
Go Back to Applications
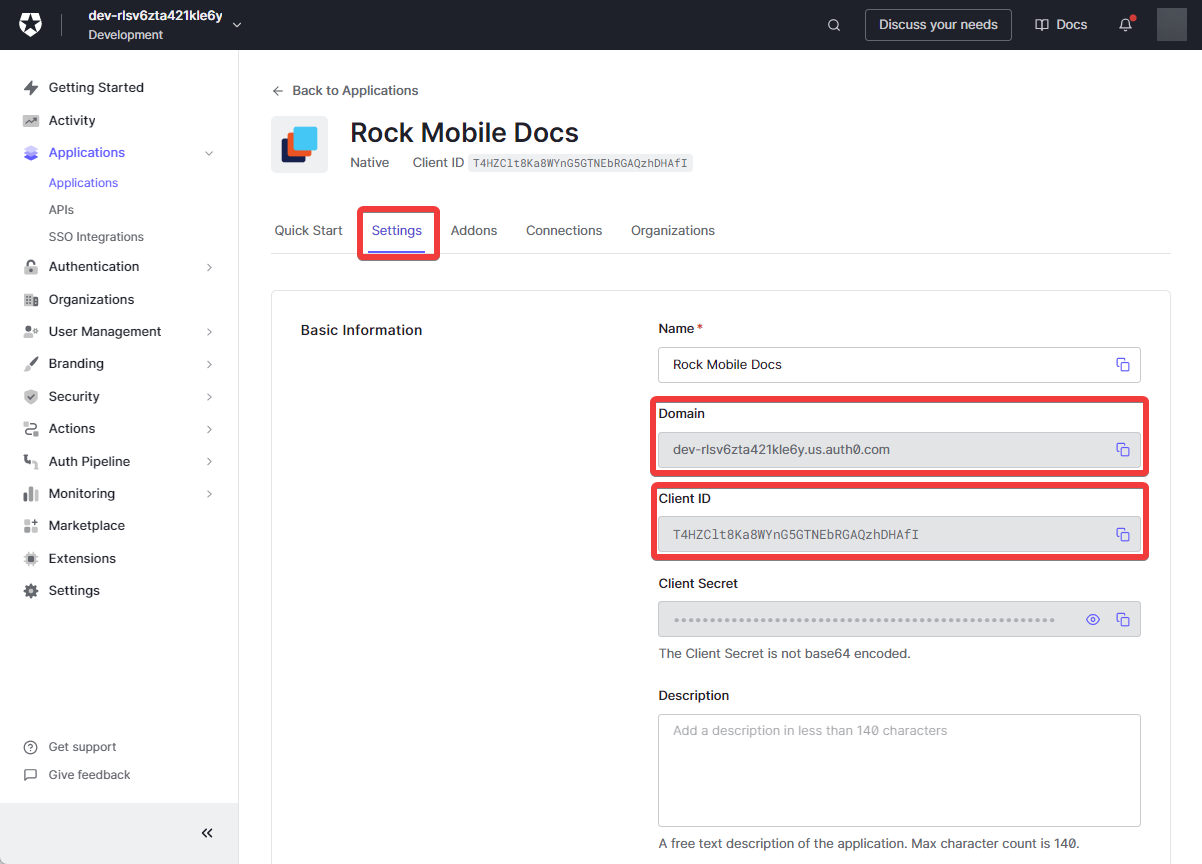point(345,91)
